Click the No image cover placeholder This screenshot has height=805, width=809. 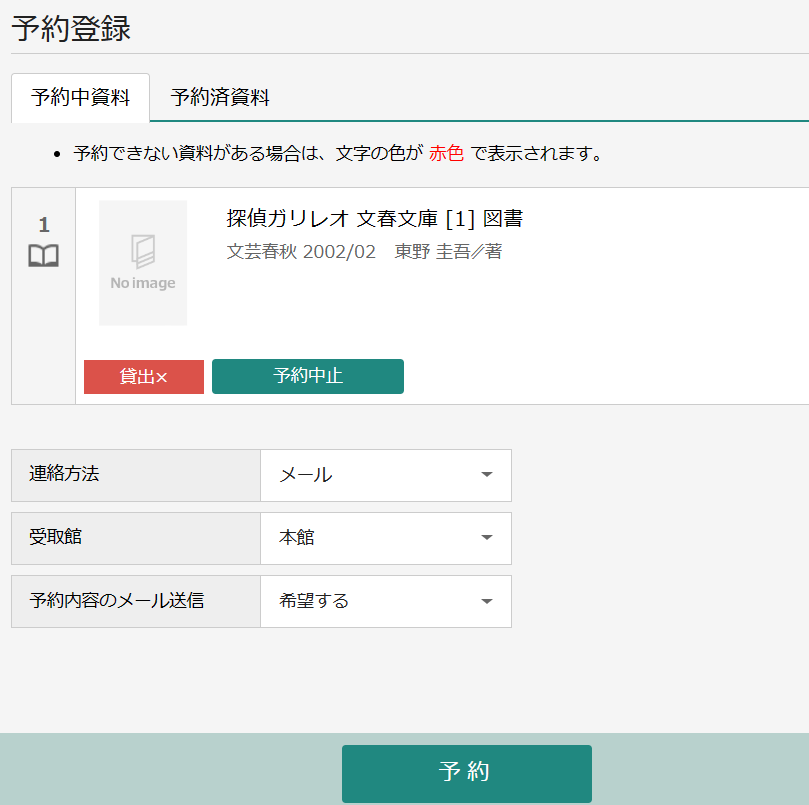[x=143, y=262]
